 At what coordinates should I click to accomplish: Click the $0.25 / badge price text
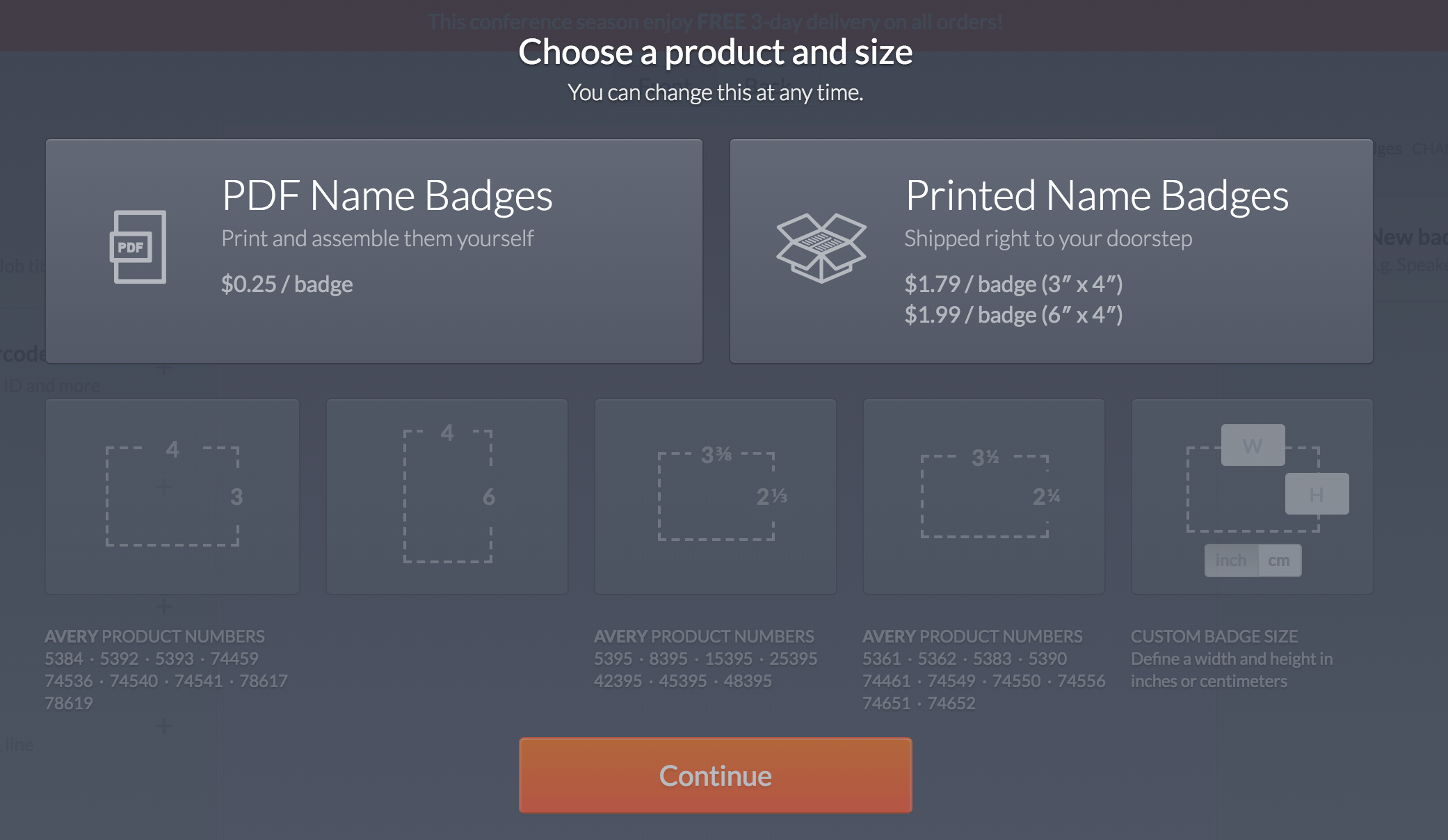click(287, 284)
